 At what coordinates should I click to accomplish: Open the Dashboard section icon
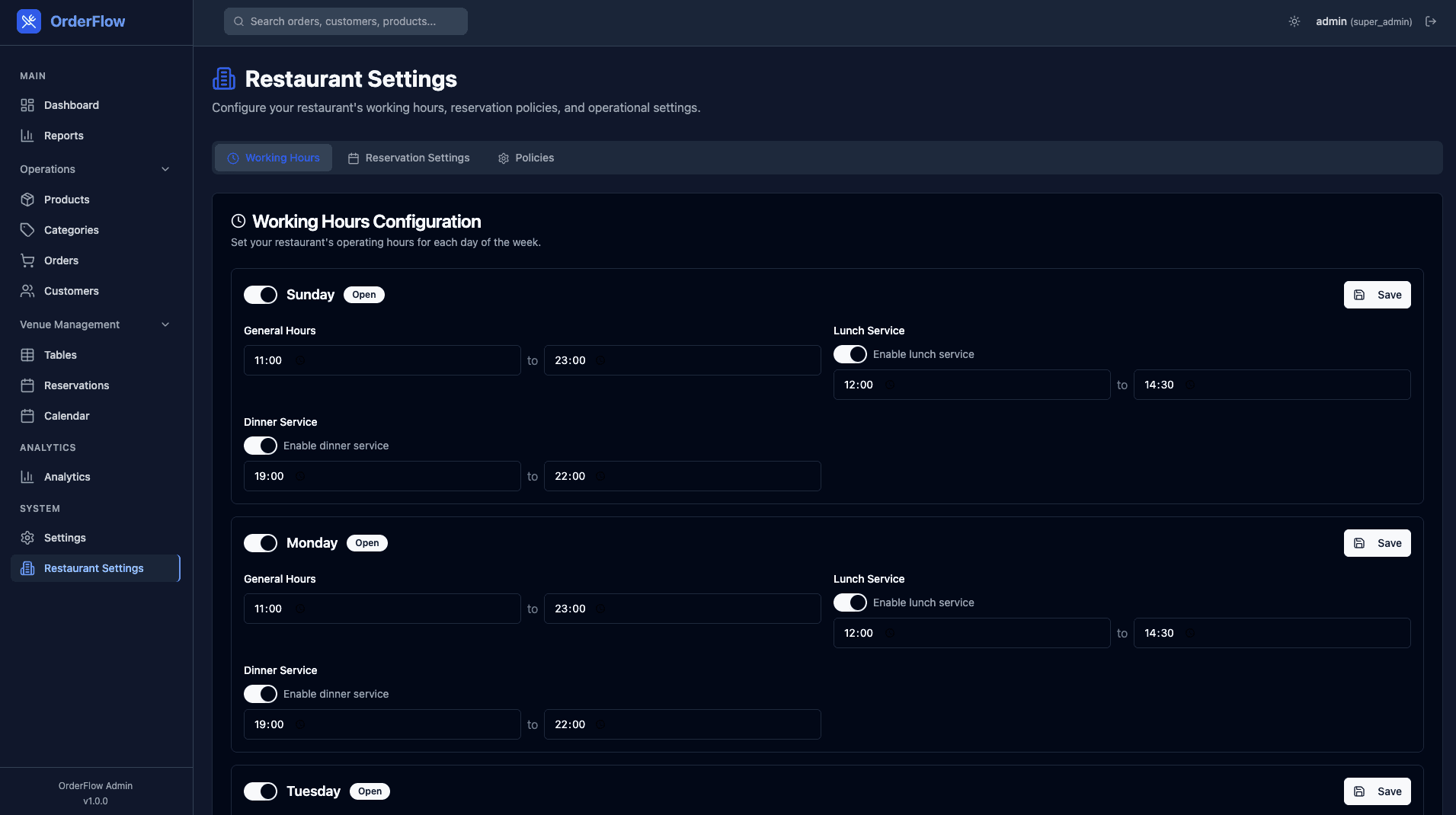click(x=27, y=104)
